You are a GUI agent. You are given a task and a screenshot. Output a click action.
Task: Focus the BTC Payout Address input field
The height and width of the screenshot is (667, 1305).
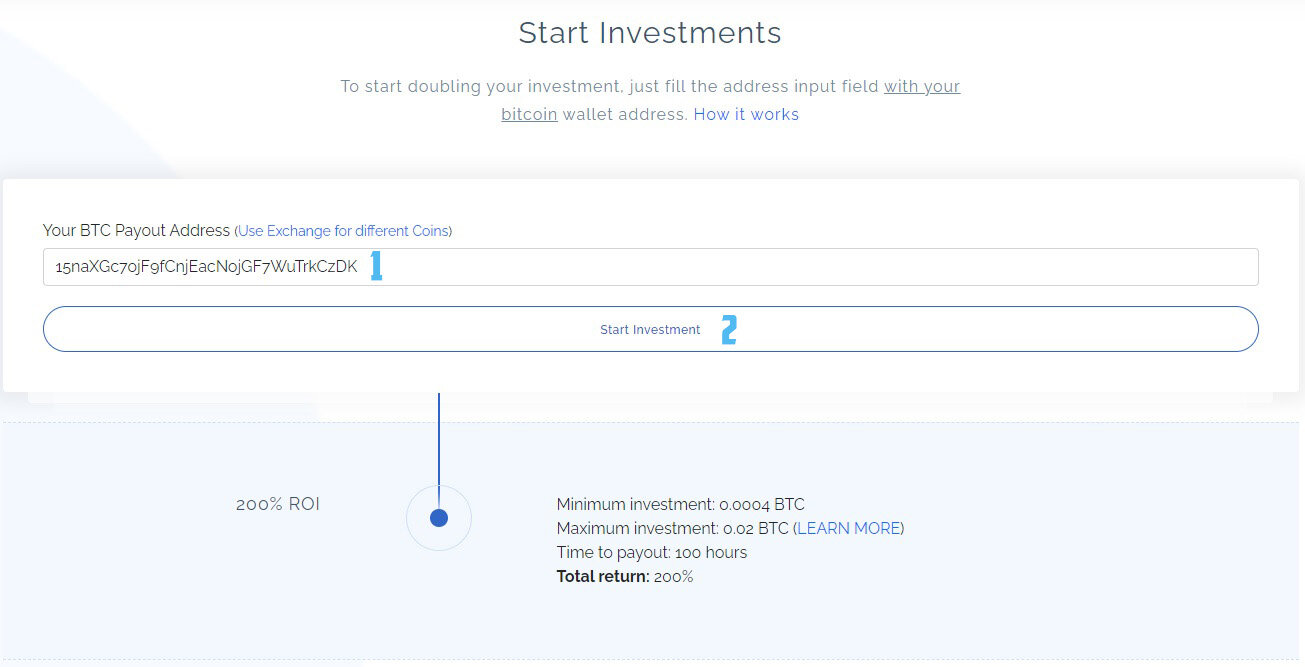(x=650, y=267)
